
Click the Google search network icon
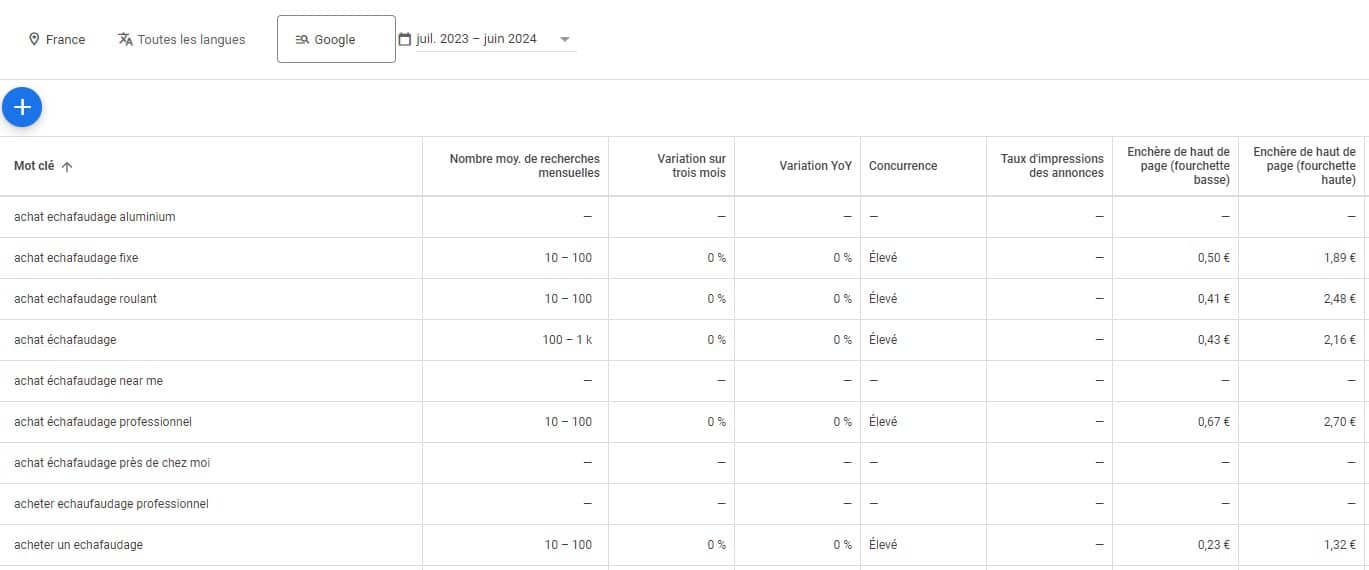pyautogui.click(x=302, y=40)
